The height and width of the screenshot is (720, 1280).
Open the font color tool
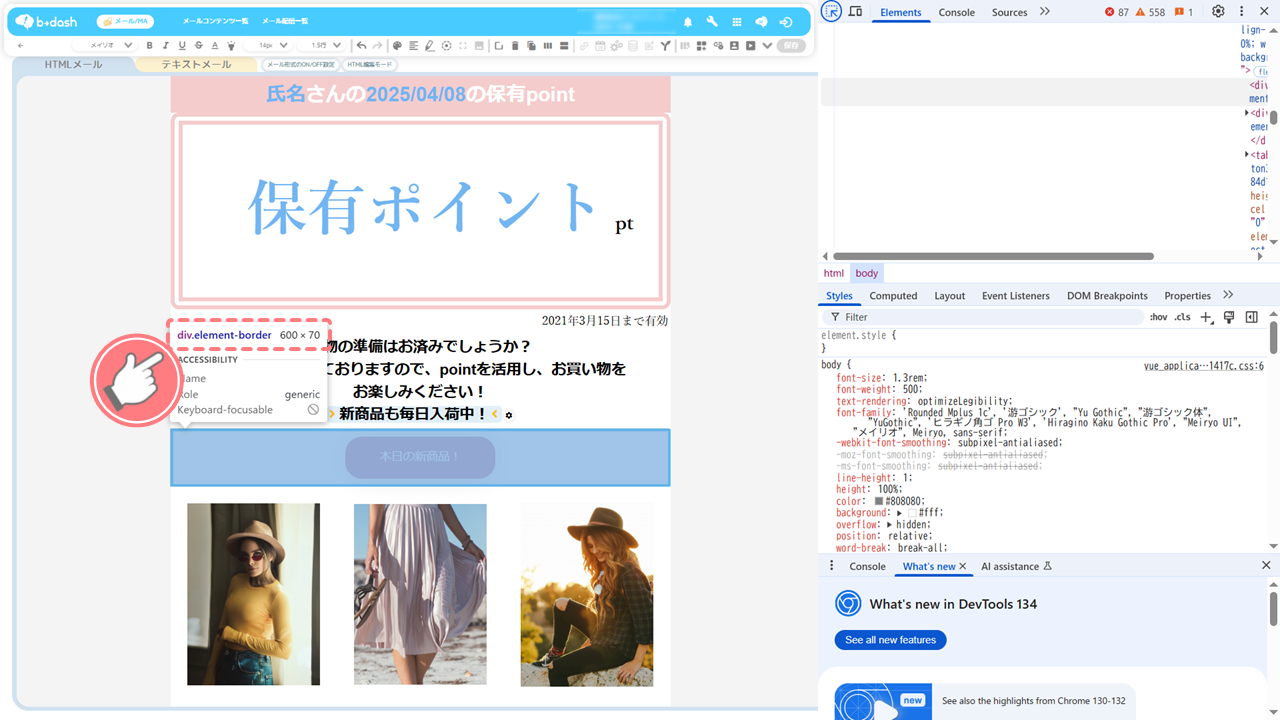pos(215,45)
